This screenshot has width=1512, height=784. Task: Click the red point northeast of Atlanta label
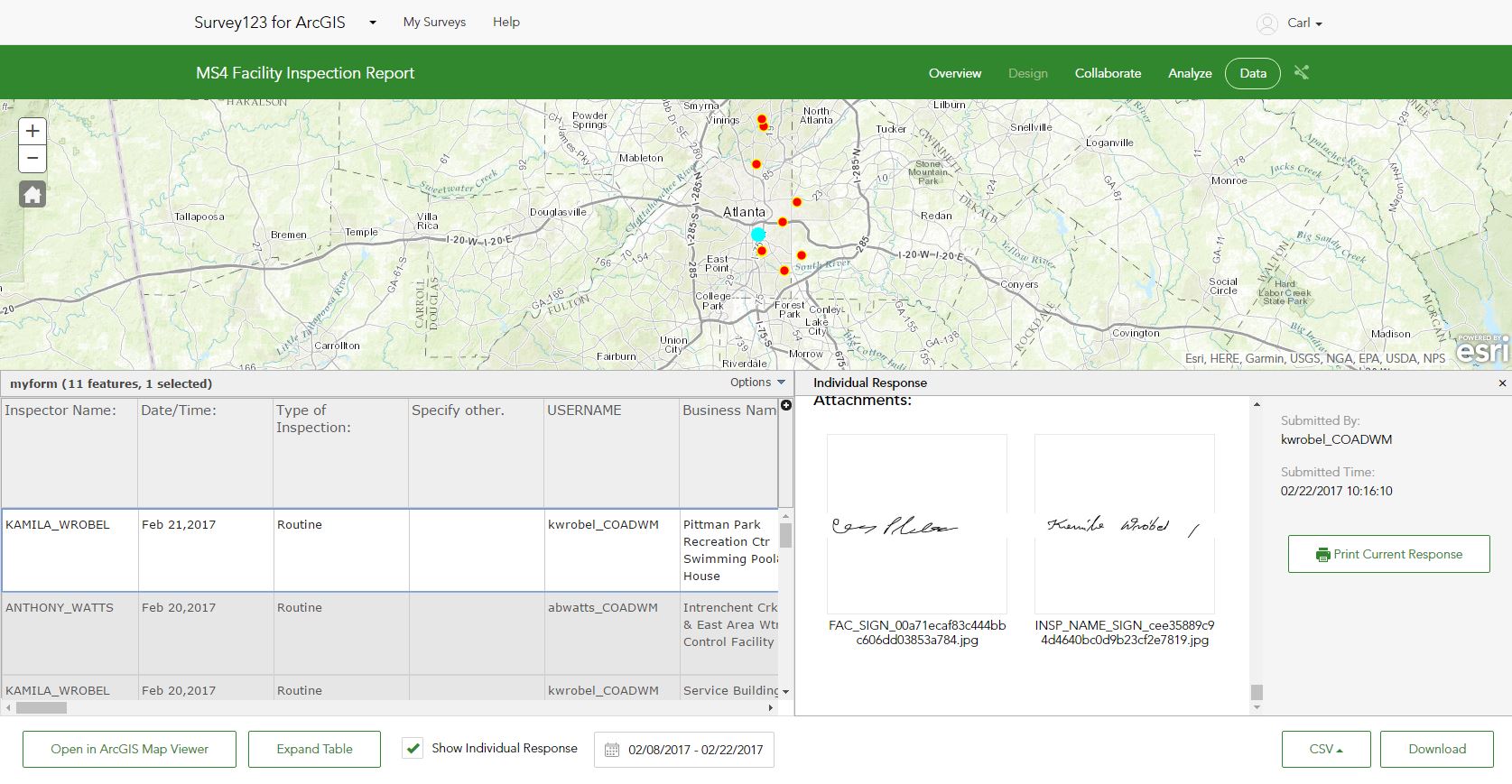coord(797,202)
